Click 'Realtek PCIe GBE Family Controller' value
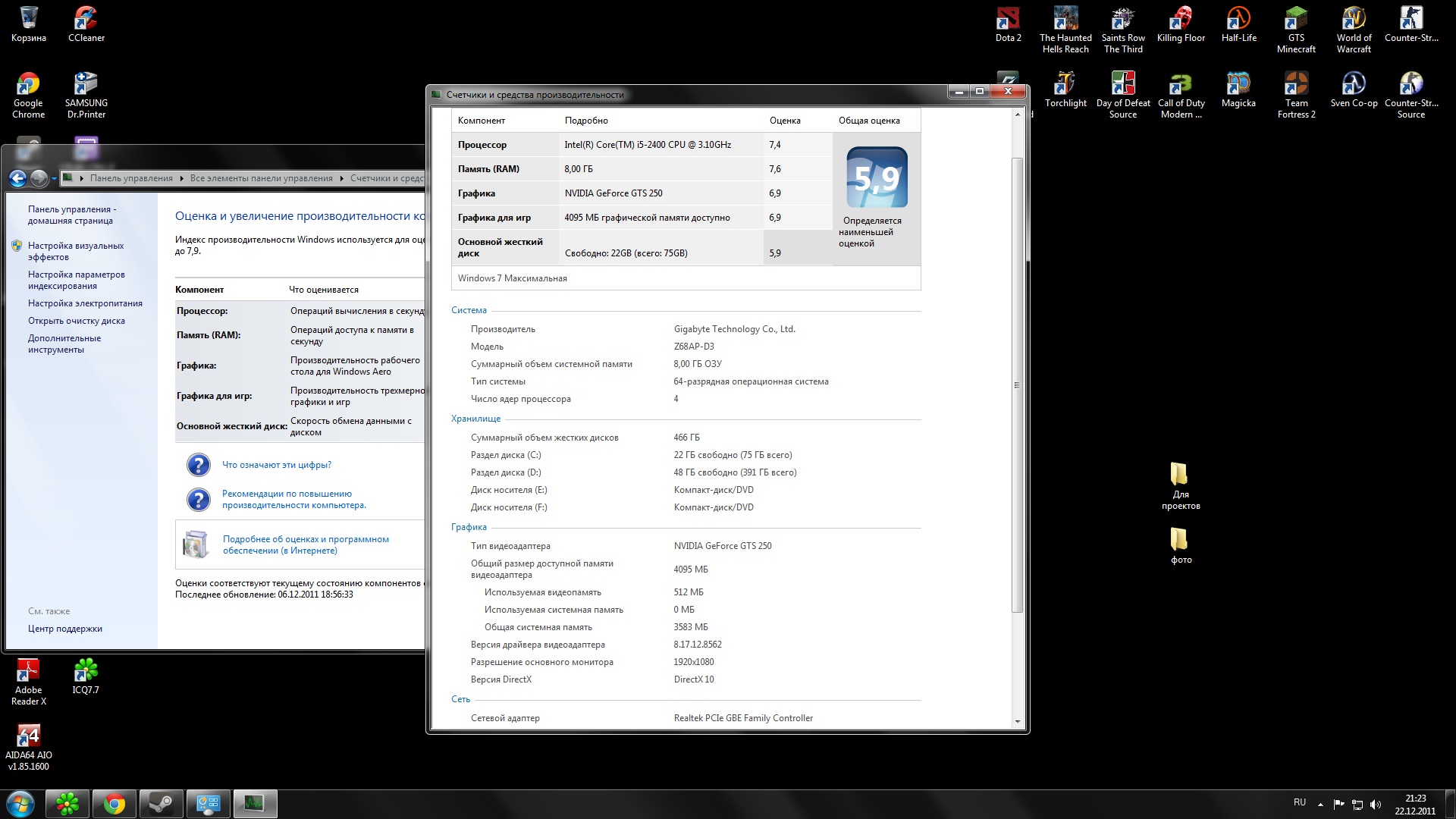 [743, 718]
